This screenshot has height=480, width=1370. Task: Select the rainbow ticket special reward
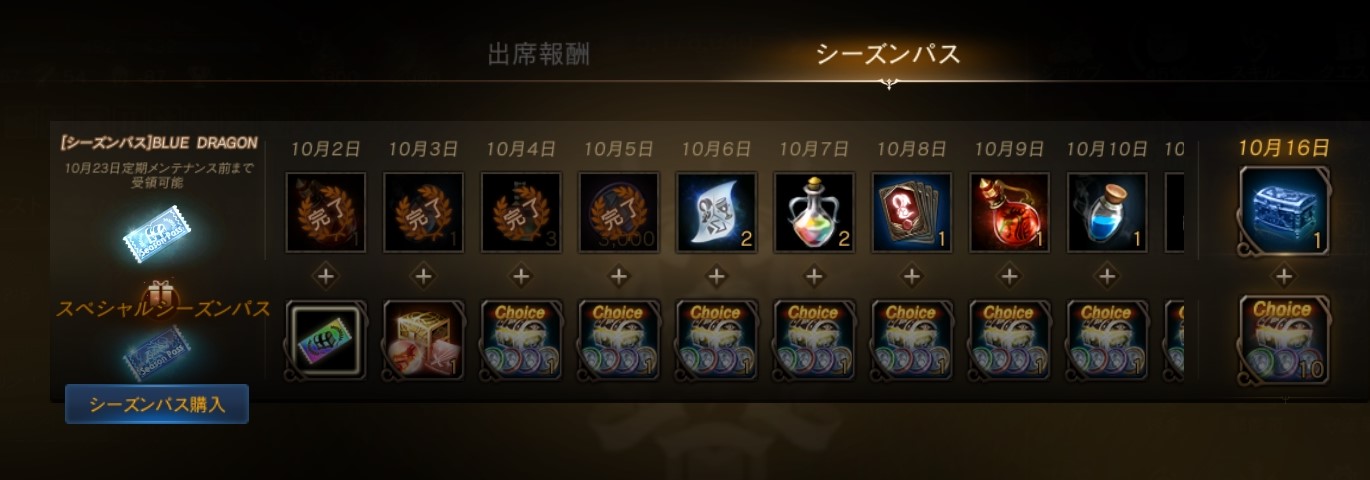(326, 340)
